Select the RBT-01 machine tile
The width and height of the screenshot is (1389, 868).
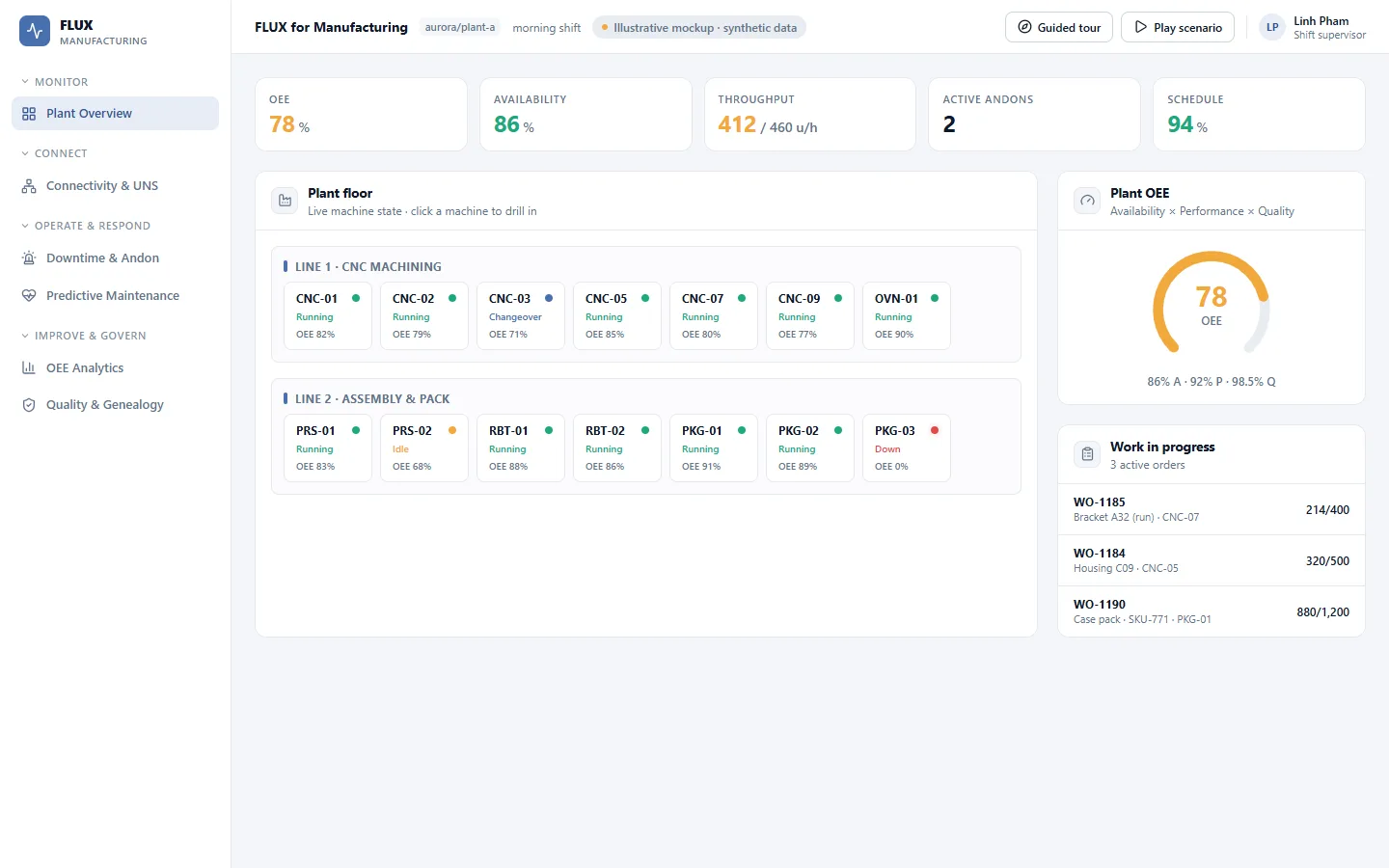coord(521,448)
